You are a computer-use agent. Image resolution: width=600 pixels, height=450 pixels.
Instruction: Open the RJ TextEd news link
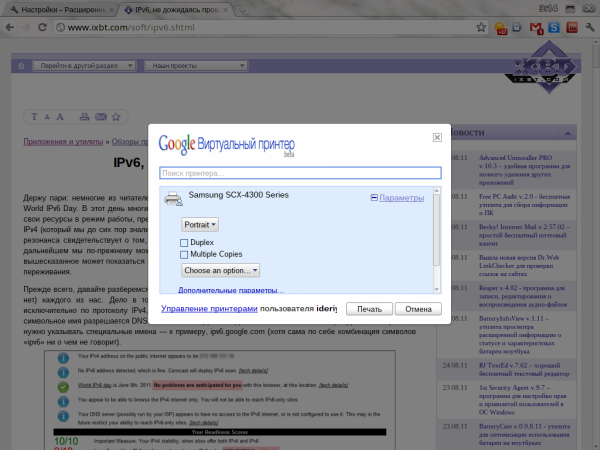[x=524, y=369]
